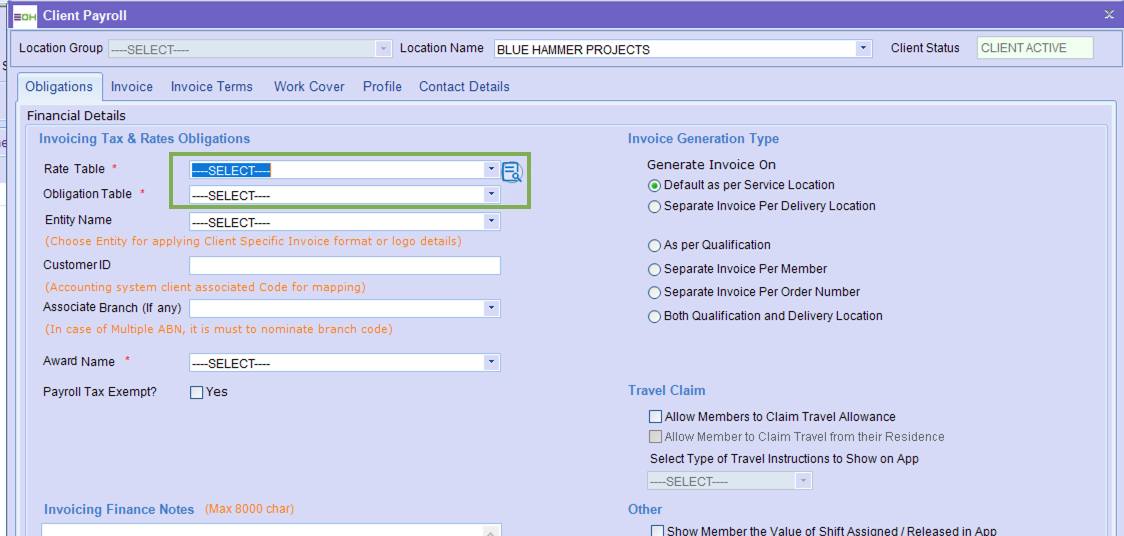Check Allow Members to Claim Travel Allowance
1124x536 pixels.
(x=656, y=417)
